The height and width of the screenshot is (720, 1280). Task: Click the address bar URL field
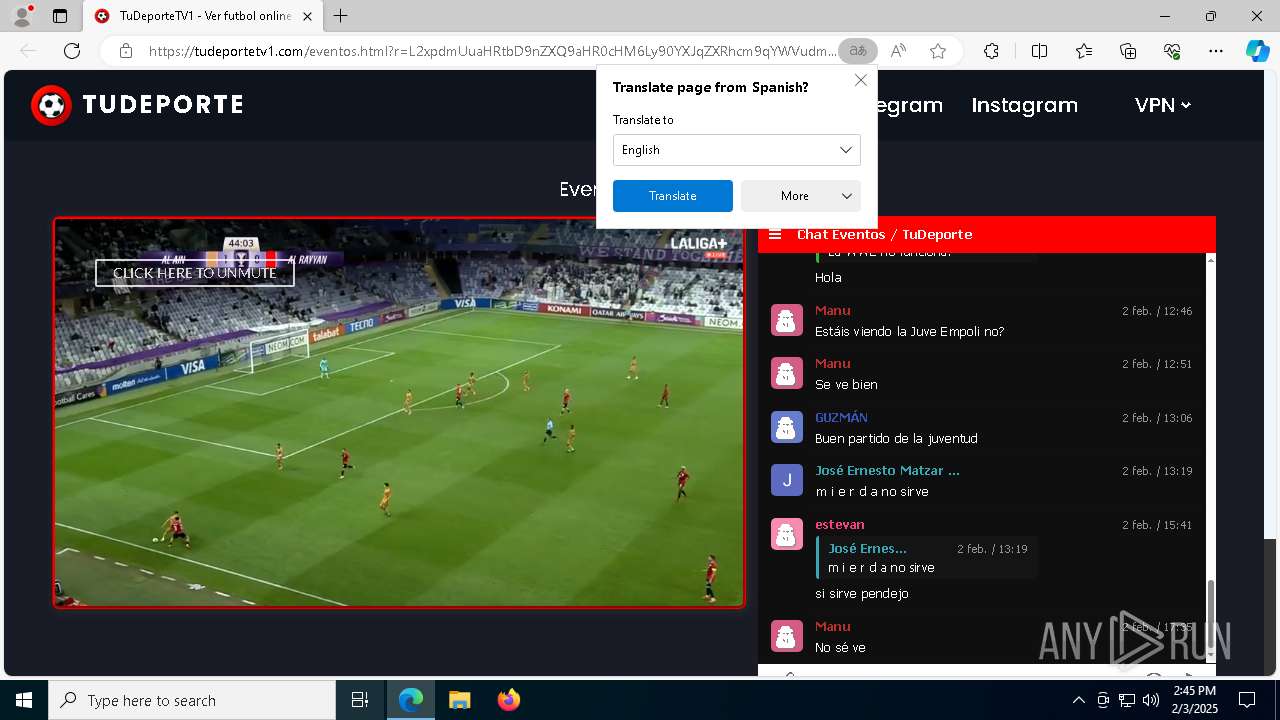coord(492,51)
